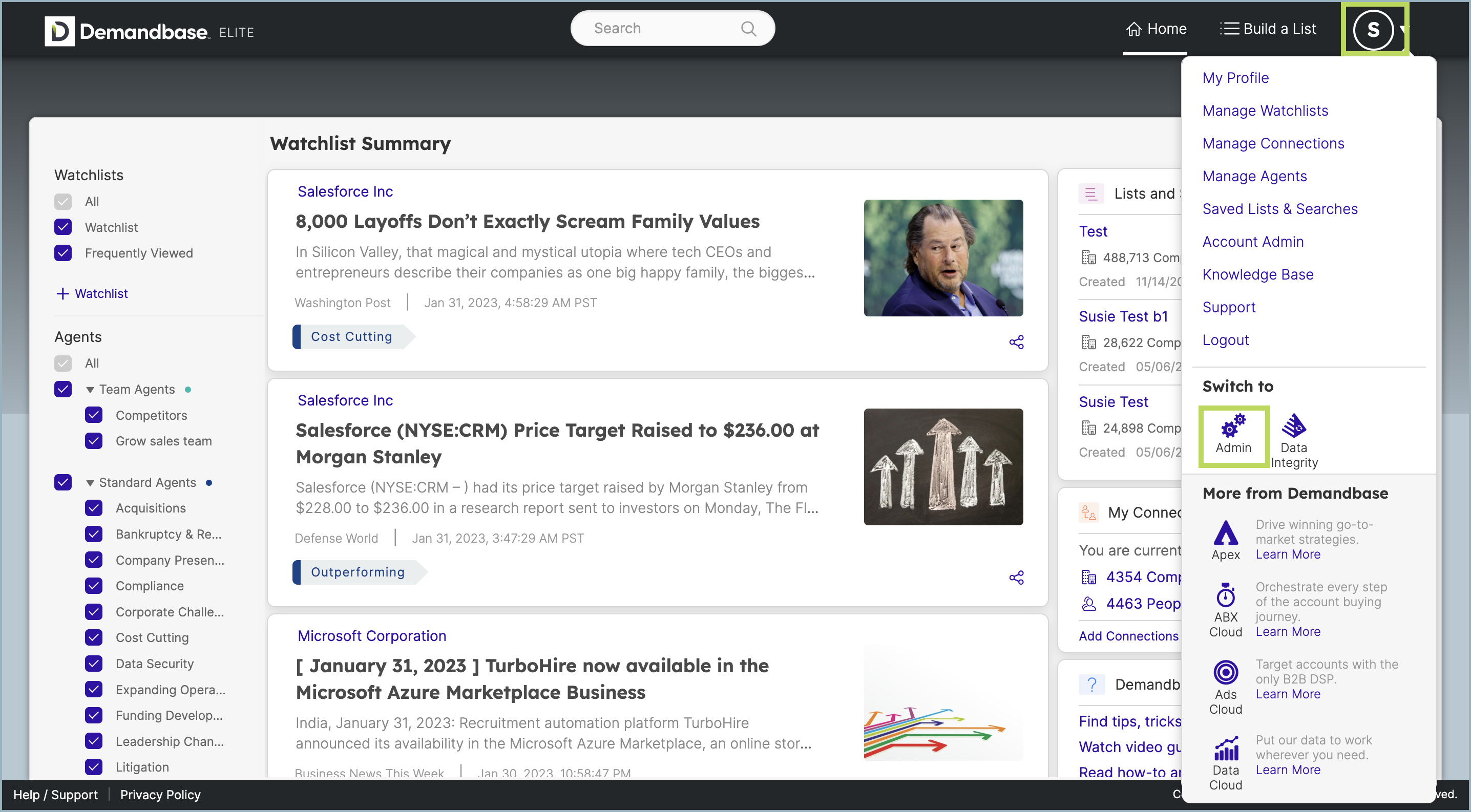Share the Salesforce layoffs article
1471x812 pixels.
click(x=1017, y=342)
